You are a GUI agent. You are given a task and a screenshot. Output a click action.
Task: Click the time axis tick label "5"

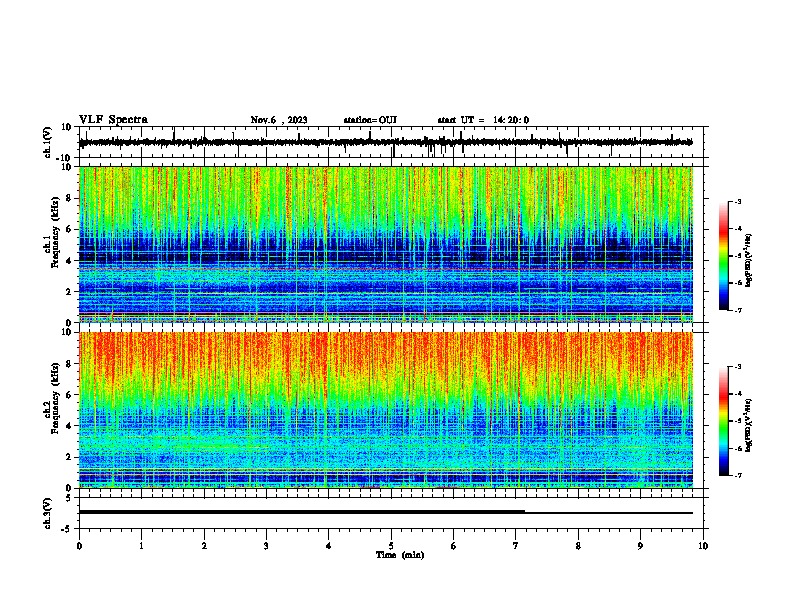[391, 546]
